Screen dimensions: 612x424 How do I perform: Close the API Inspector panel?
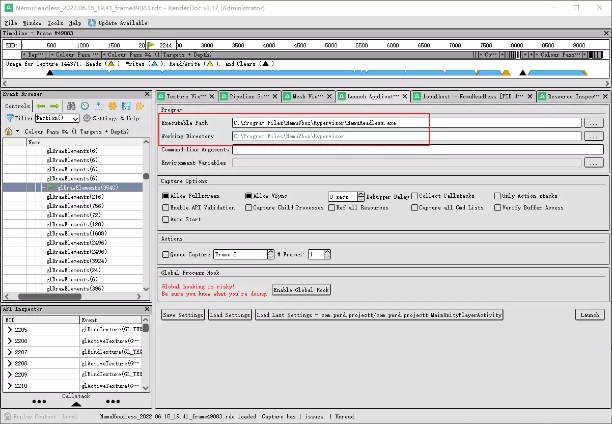[x=147, y=309]
